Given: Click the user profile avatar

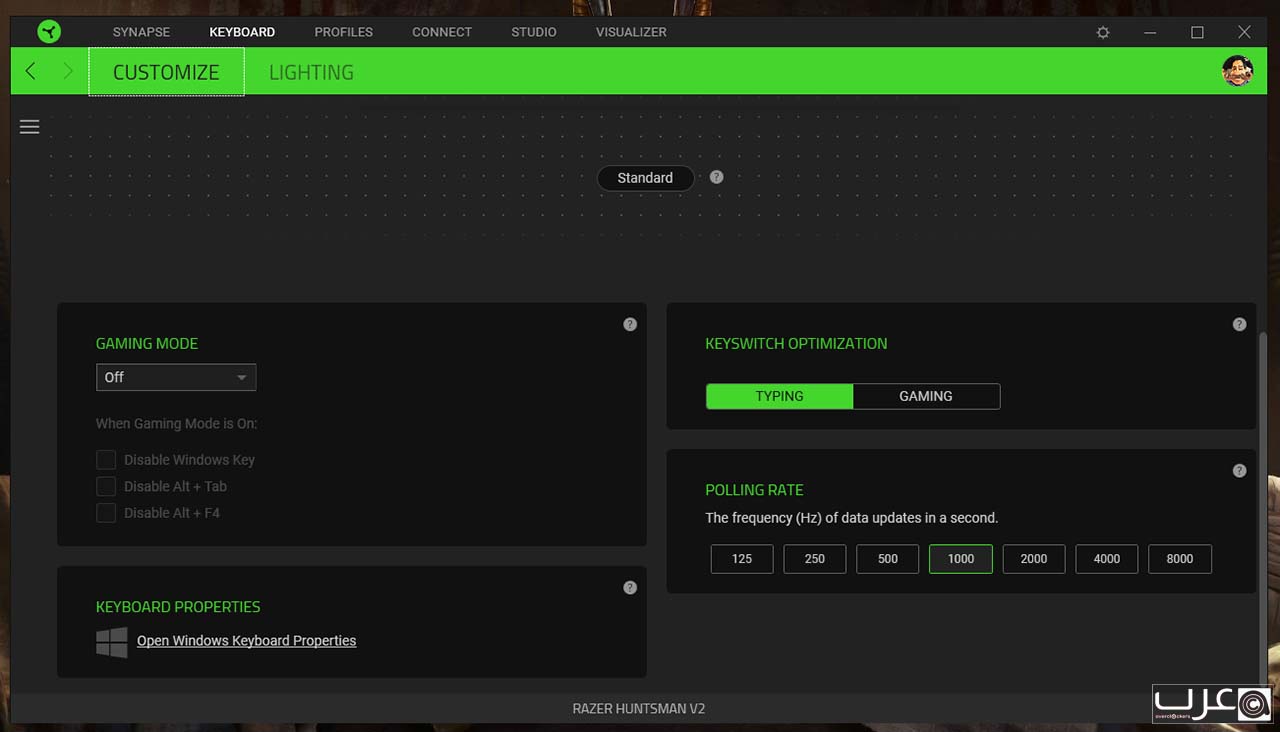Looking at the screenshot, I should (1237, 71).
